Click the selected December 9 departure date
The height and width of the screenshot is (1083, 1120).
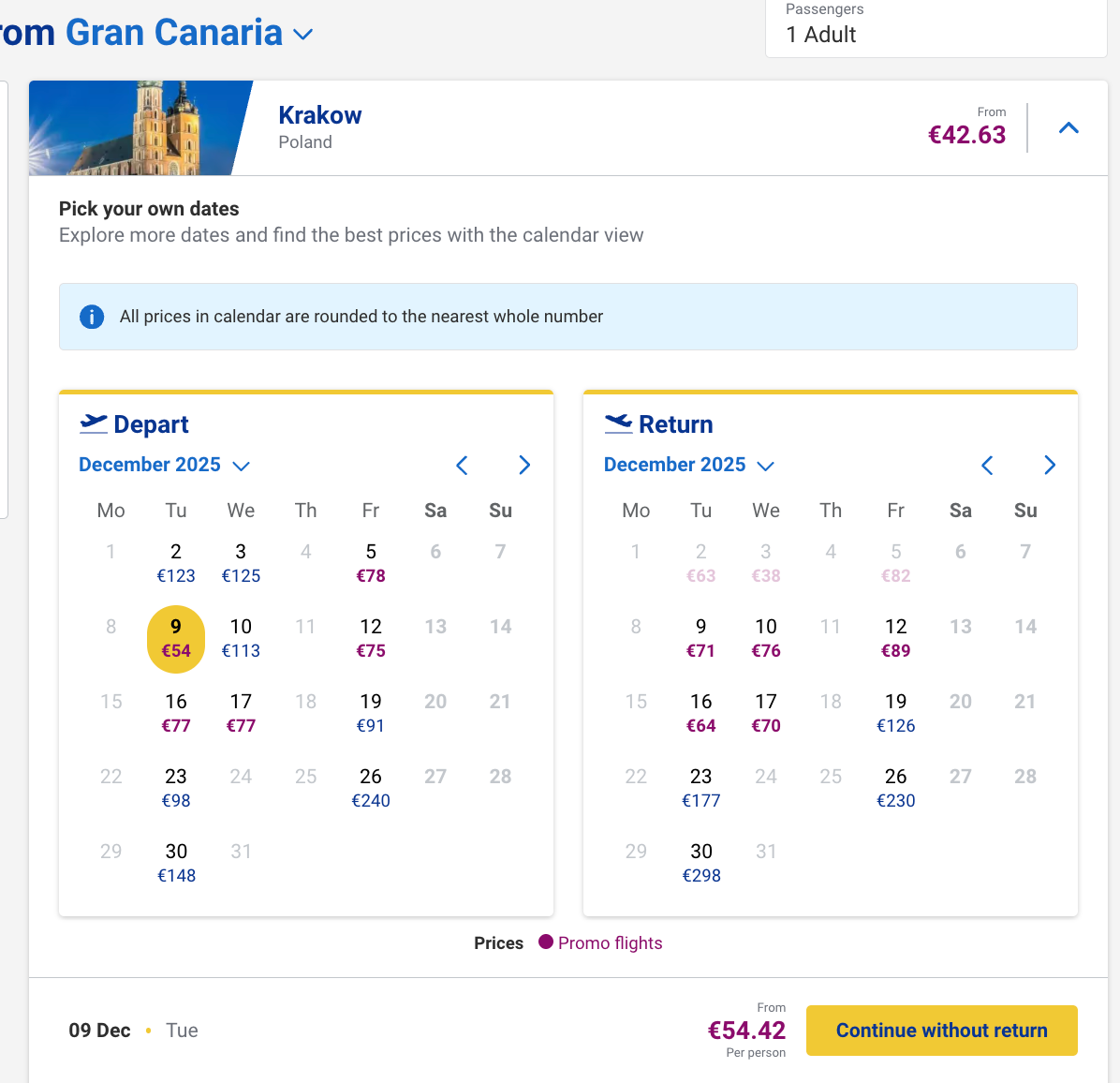(x=176, y=638)
